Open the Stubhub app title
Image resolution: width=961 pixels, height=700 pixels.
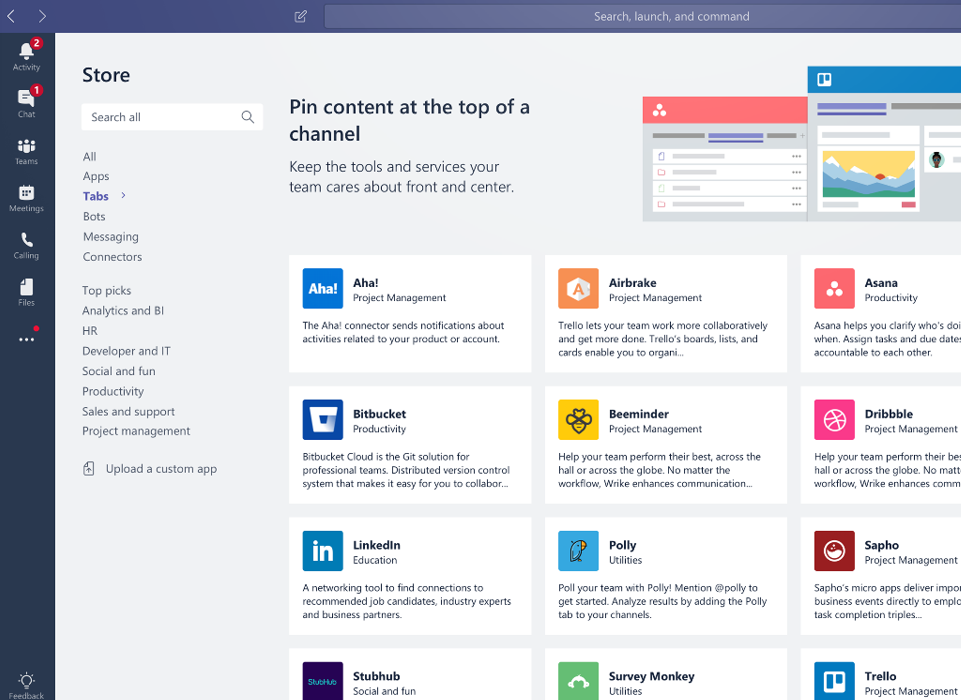pyautogui.click(x=376, y=676)
